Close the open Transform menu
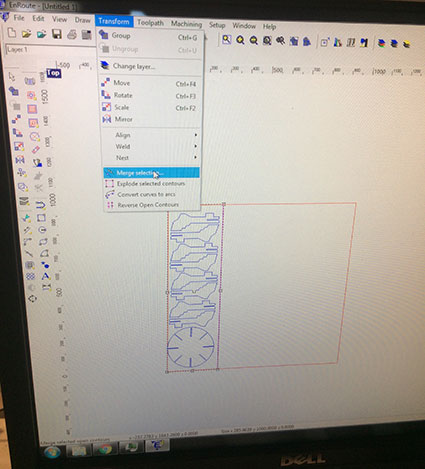 (114, 21)
